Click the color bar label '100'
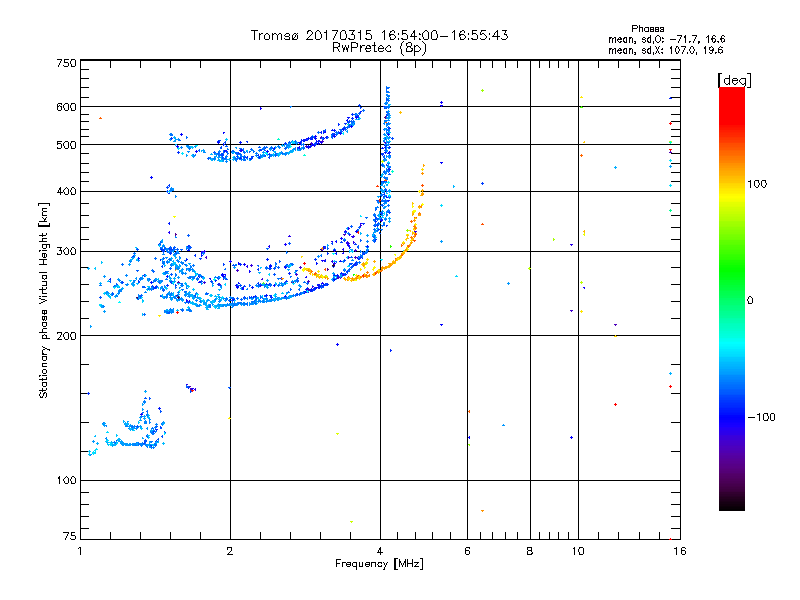This screenshot has height=600, width=800. point(757,184)
